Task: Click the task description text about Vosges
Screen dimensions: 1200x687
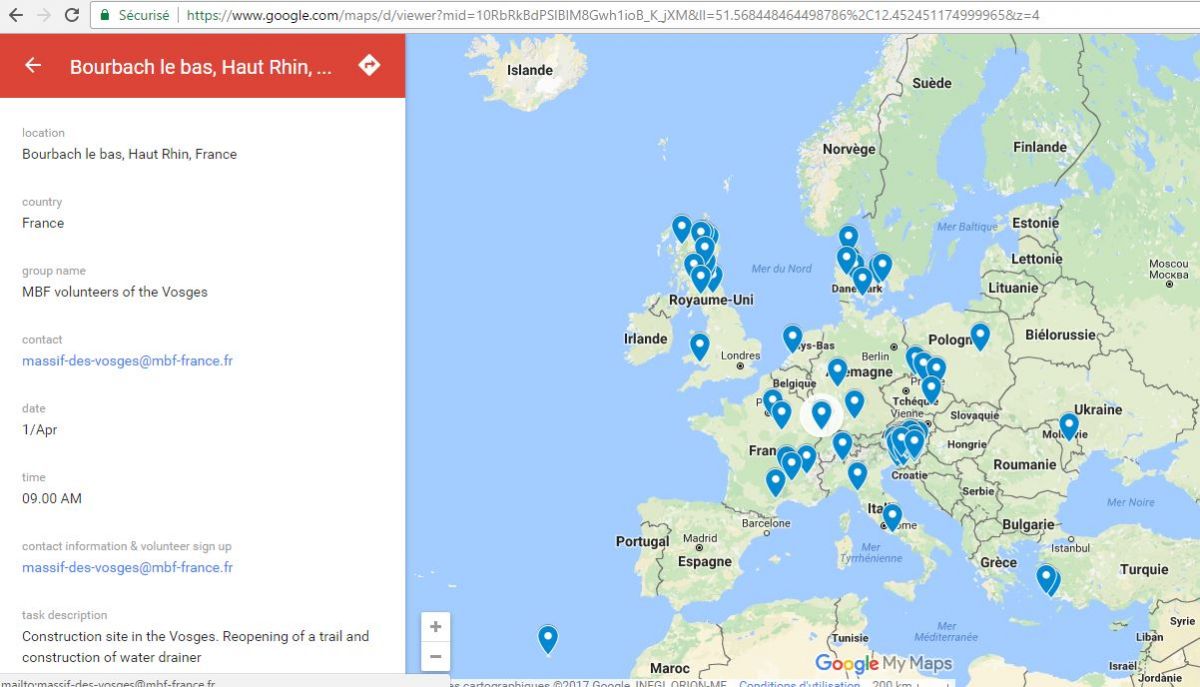Action: 196,646
